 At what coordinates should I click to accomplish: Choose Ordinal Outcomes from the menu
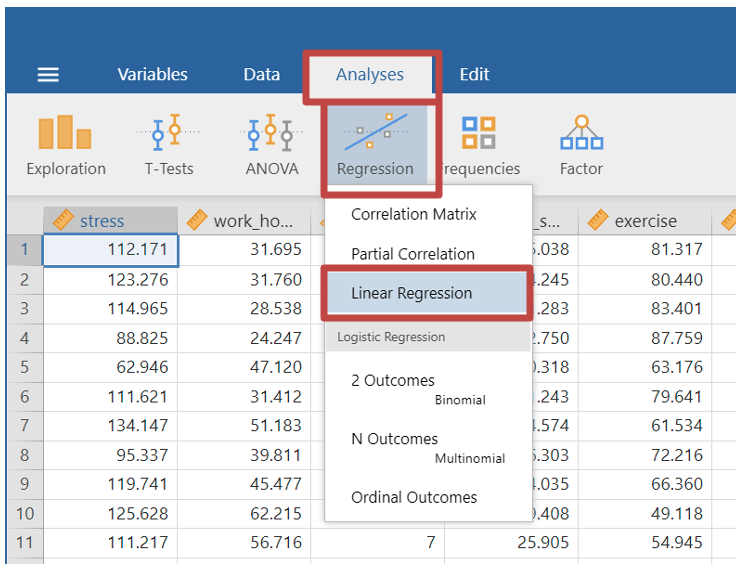tap(414, 498)
